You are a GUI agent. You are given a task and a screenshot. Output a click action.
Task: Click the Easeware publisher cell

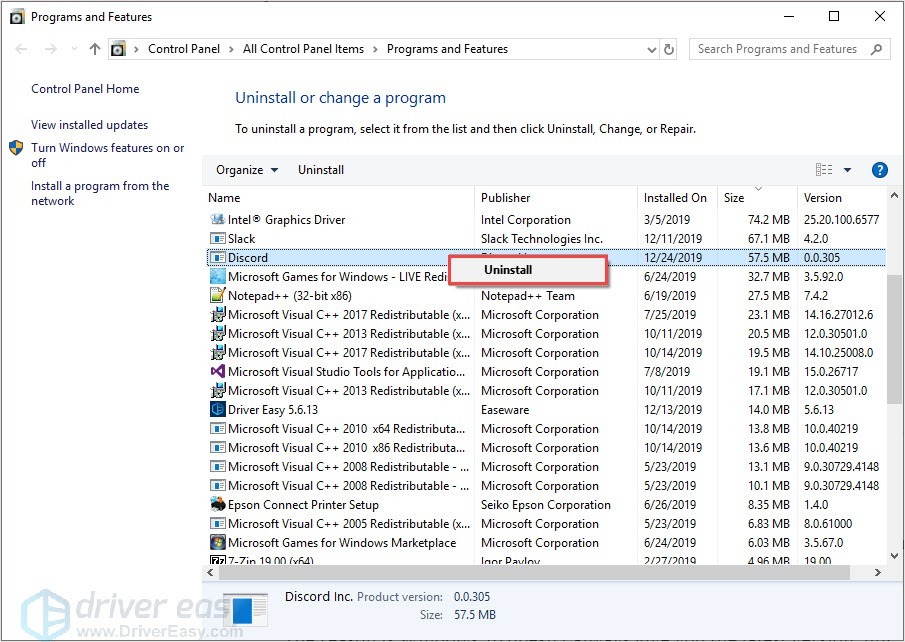(x=505, y=409)
